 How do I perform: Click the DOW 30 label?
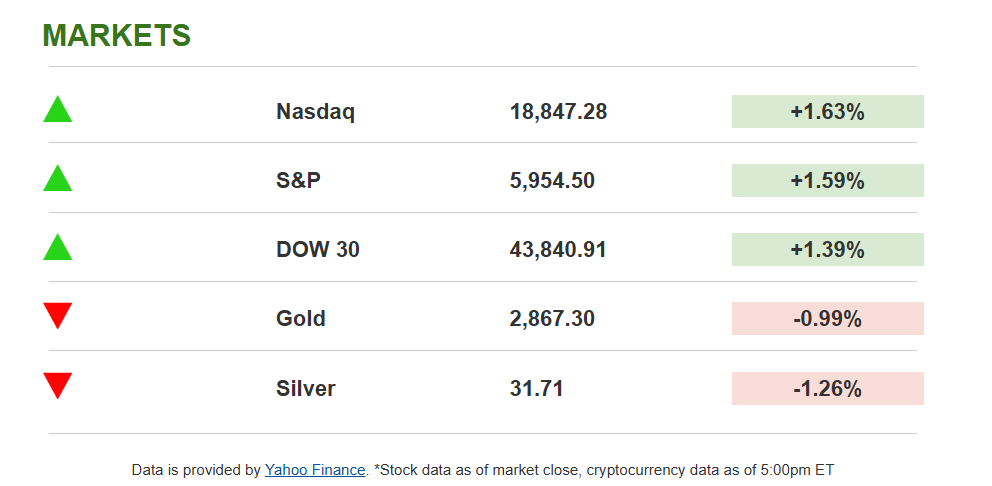click(x=317, y=250)
